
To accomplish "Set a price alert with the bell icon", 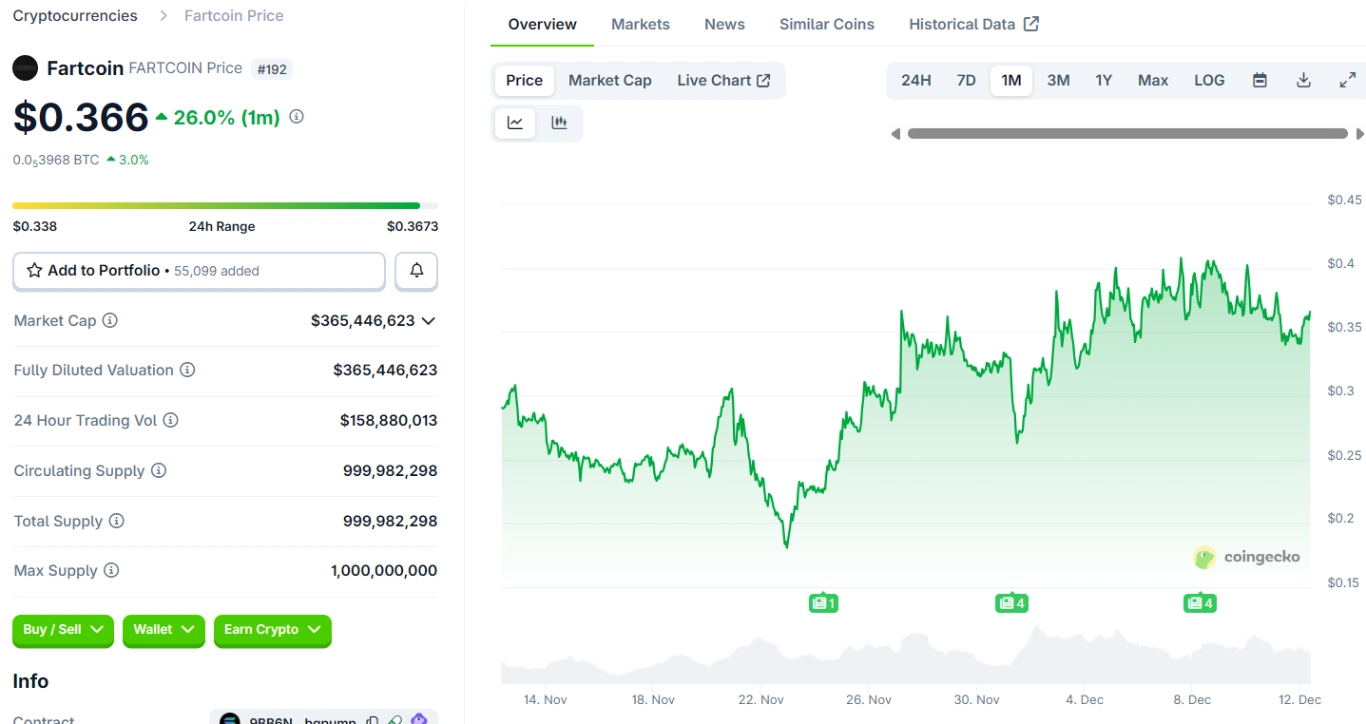I will (x=416, y=270).
